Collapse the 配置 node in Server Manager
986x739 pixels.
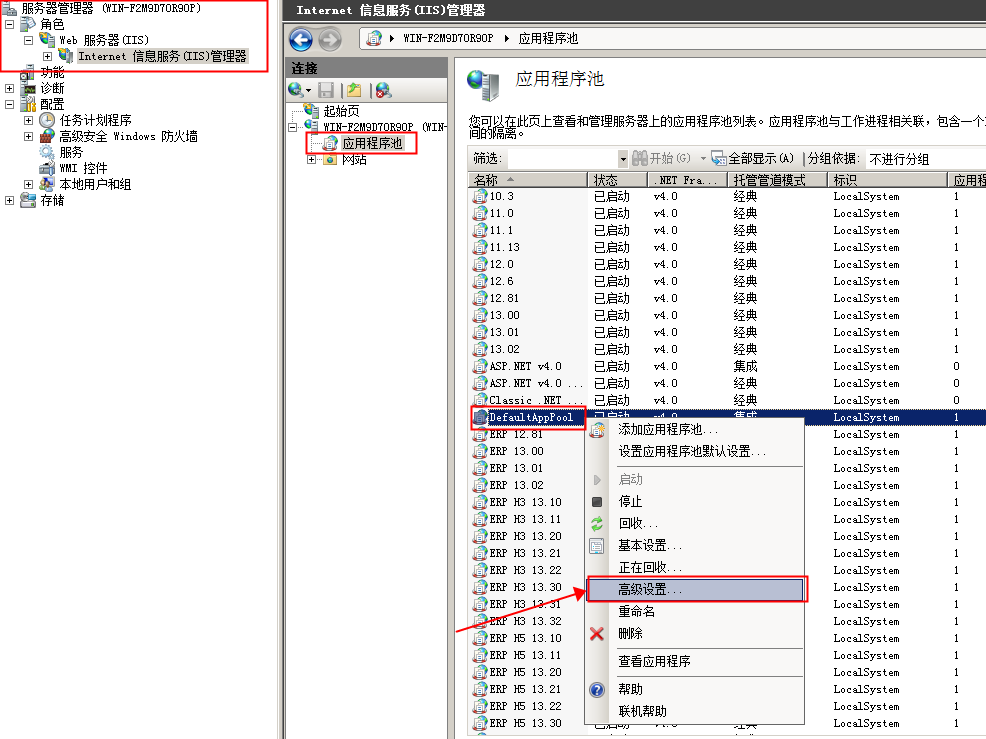tap(10, 104)
